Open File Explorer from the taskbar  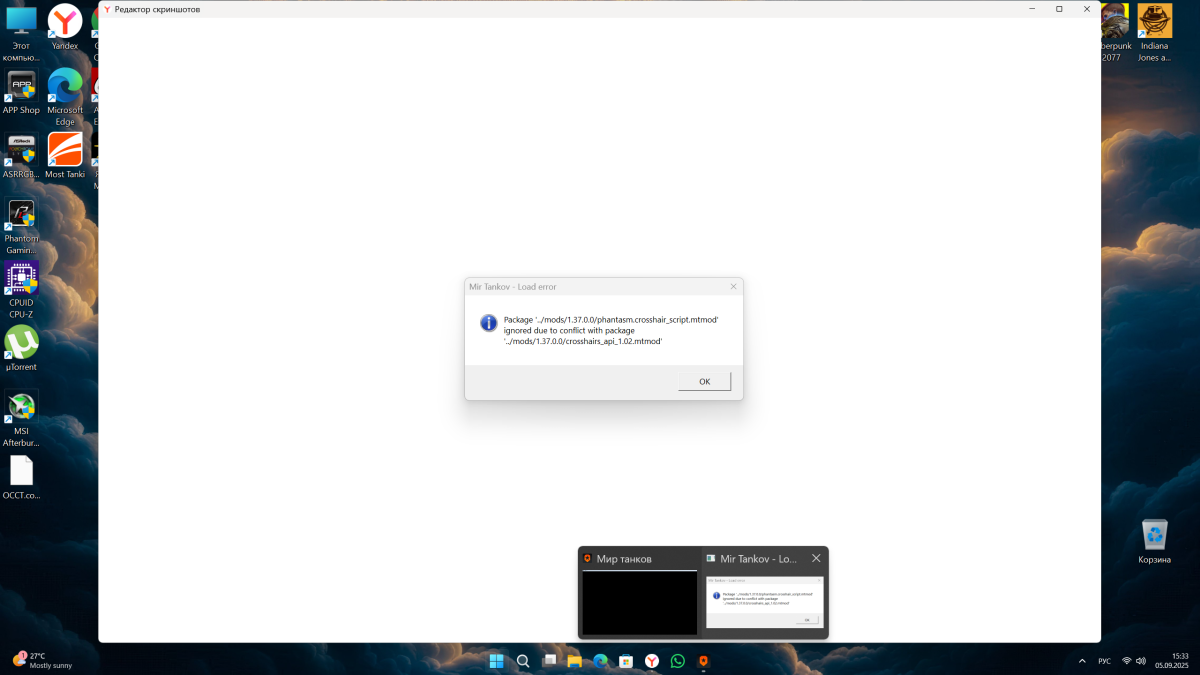point(574,661)
